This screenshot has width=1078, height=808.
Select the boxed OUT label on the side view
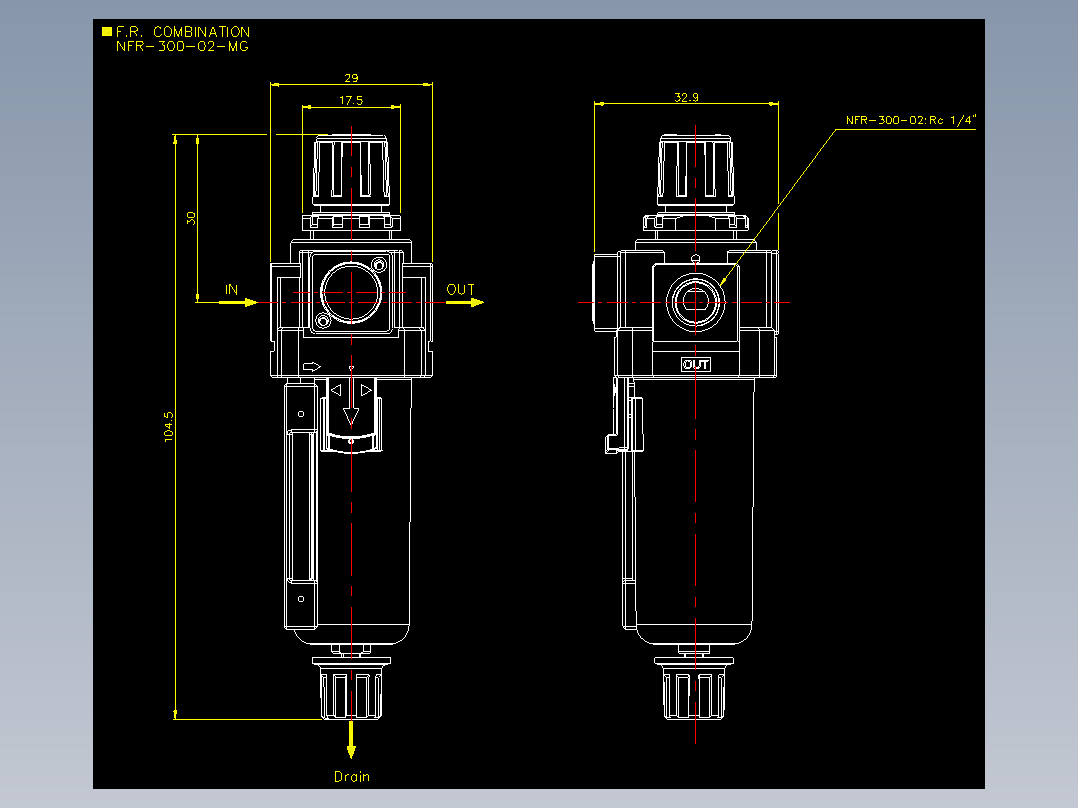(696, 364)
